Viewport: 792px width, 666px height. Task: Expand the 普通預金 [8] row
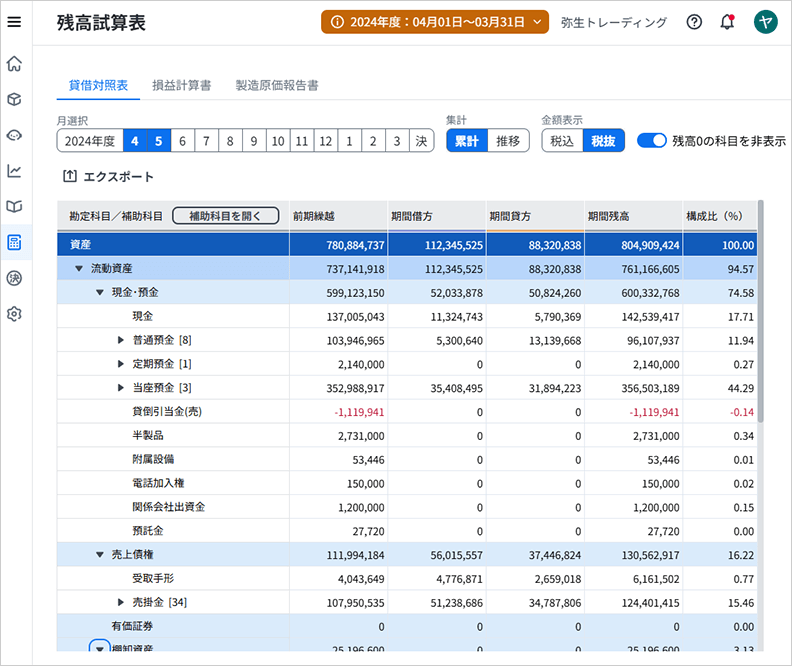(122, 341)
